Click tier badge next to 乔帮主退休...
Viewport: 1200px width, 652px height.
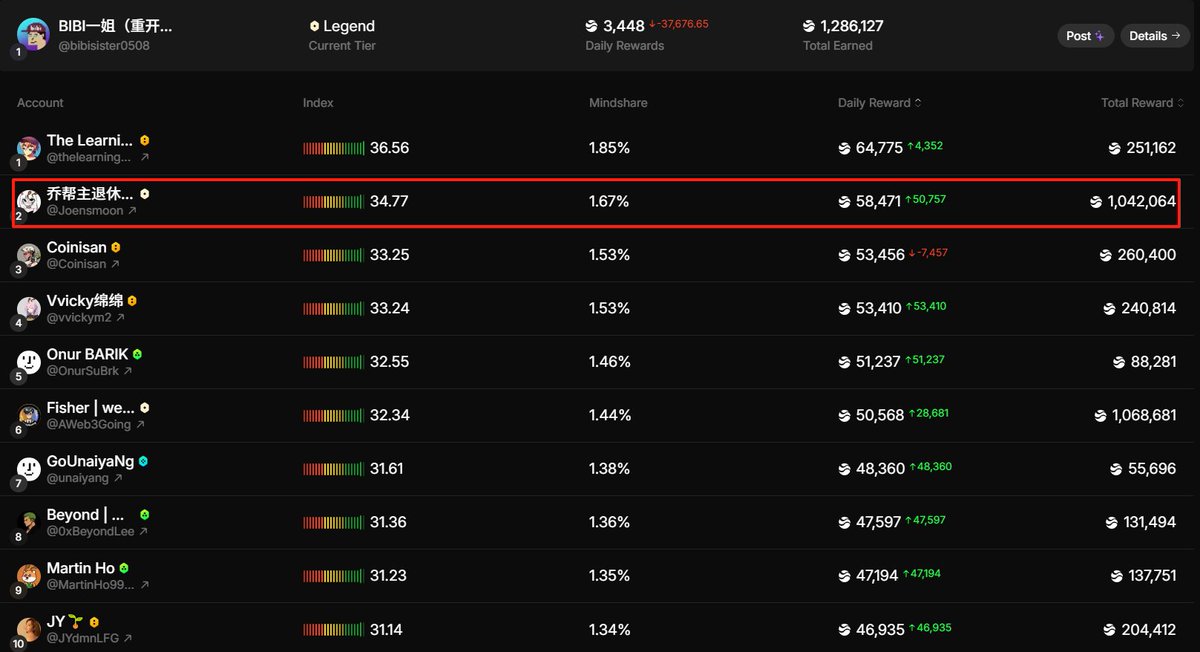pyautogui.click(x=145, y=193)
